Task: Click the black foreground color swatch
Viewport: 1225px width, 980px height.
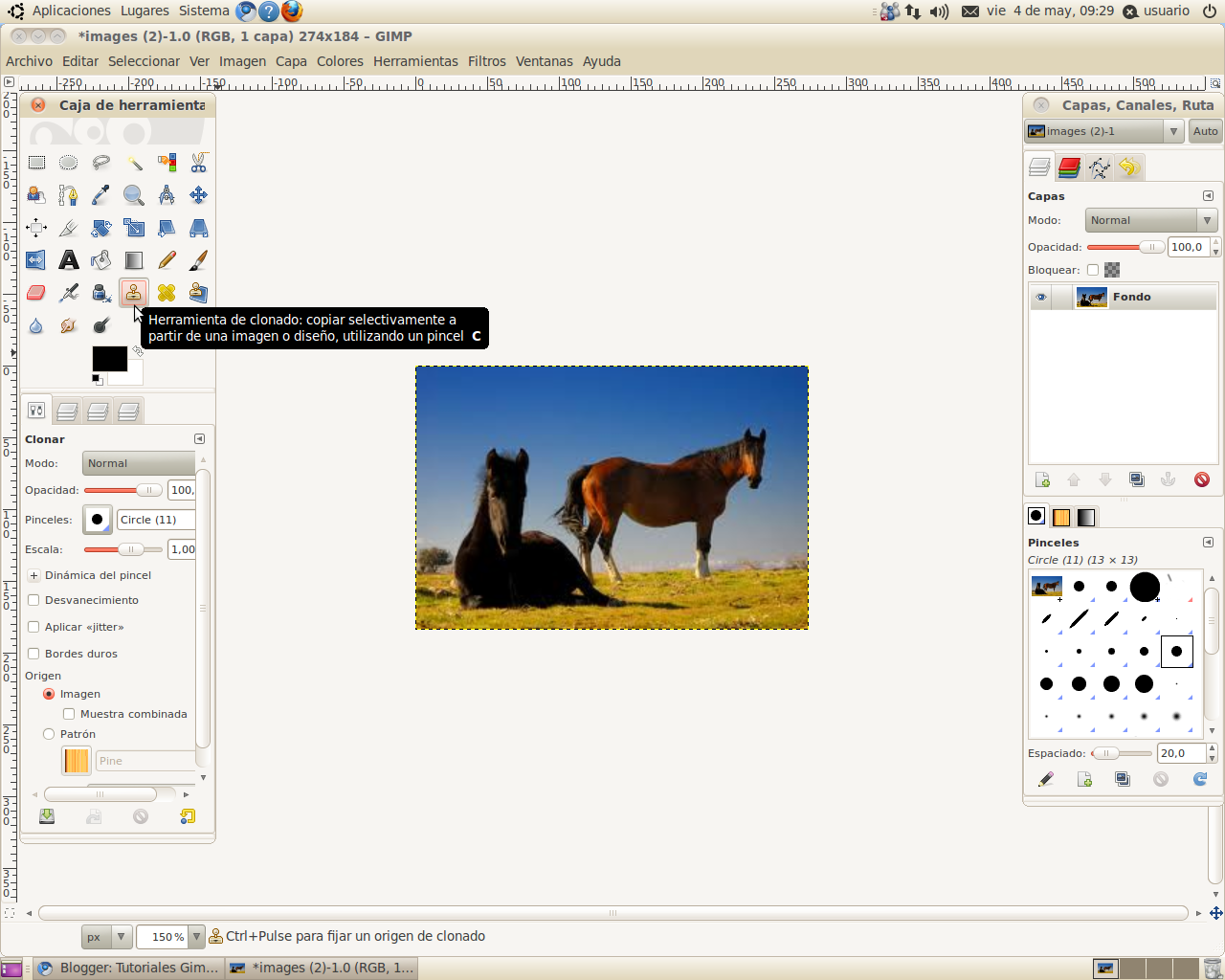Action: [109, 358]
